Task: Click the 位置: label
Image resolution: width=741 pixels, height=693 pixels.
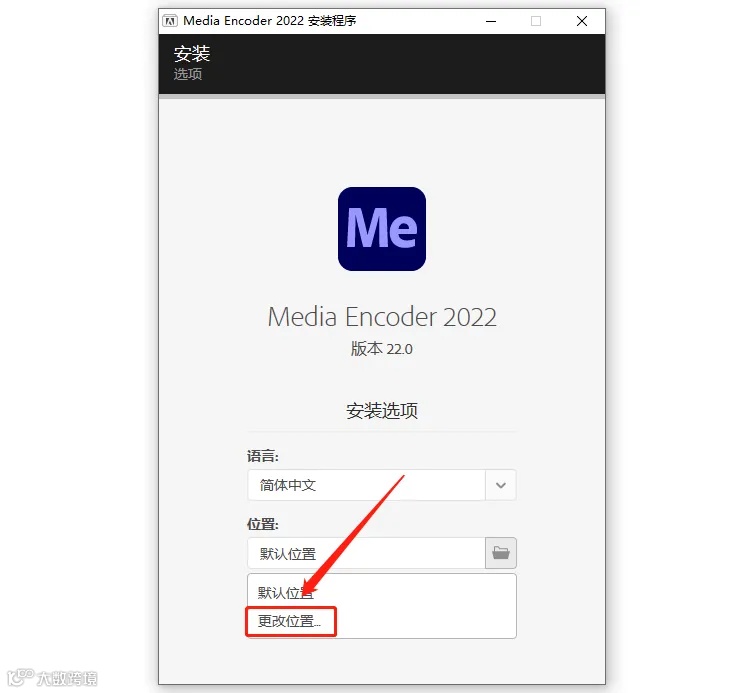Action: [263, 524]
